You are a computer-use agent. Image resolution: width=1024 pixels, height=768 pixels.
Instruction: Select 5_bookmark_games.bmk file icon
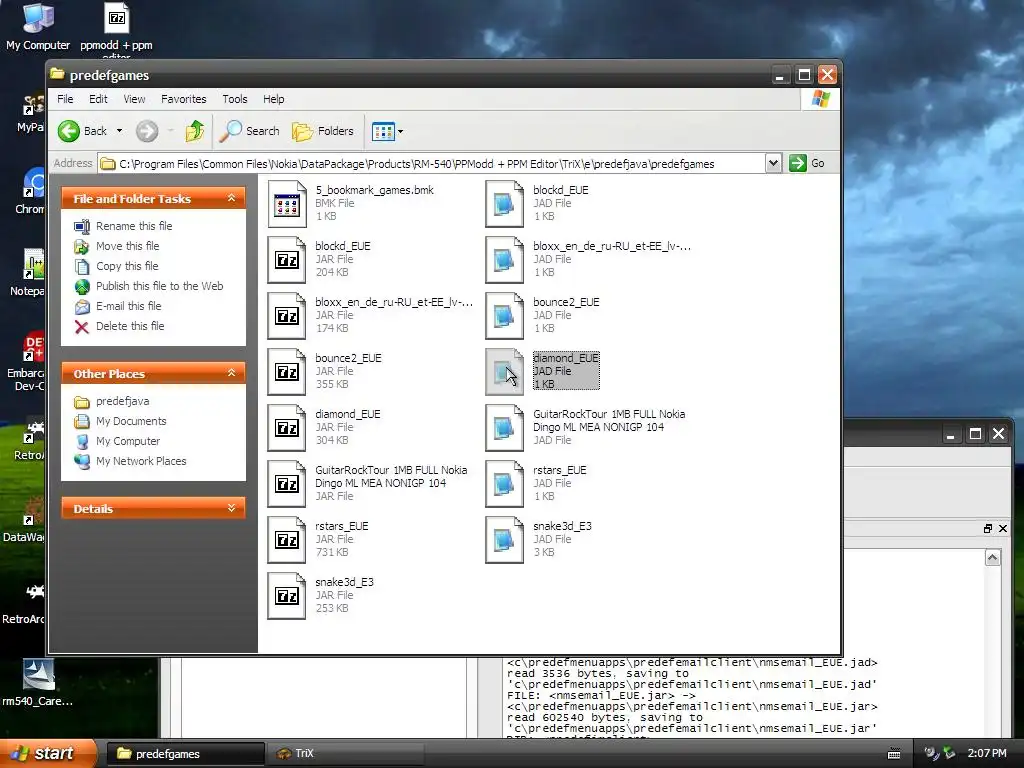pos(287,204)
